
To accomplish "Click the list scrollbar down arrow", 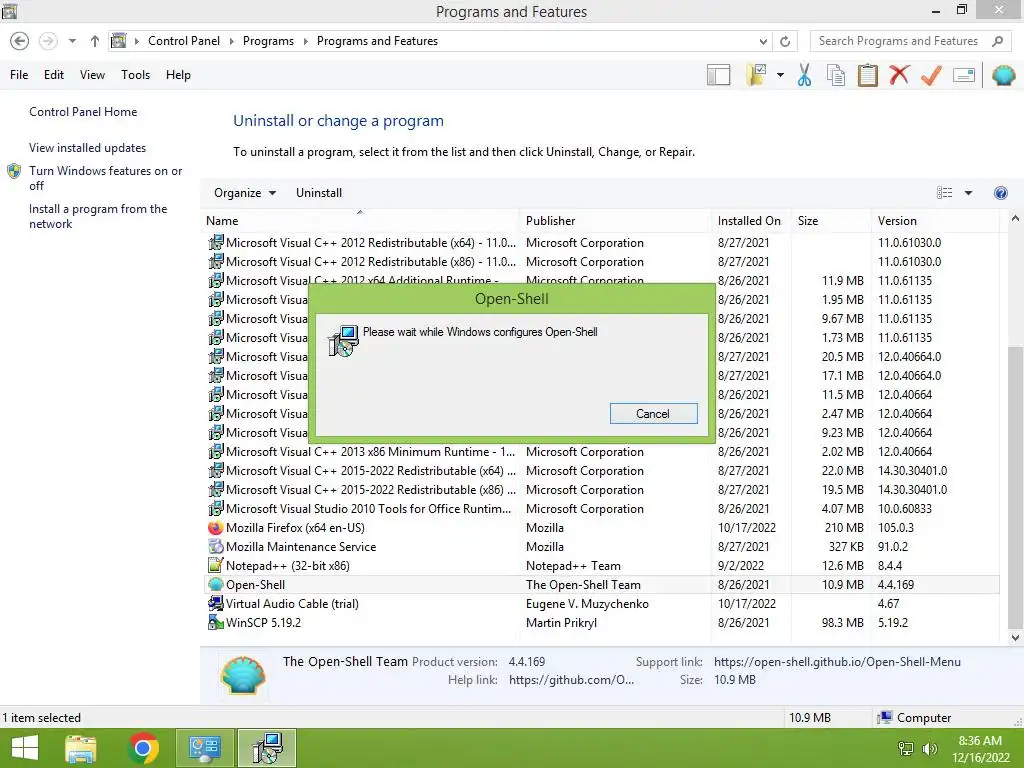I will point(1015,637).
